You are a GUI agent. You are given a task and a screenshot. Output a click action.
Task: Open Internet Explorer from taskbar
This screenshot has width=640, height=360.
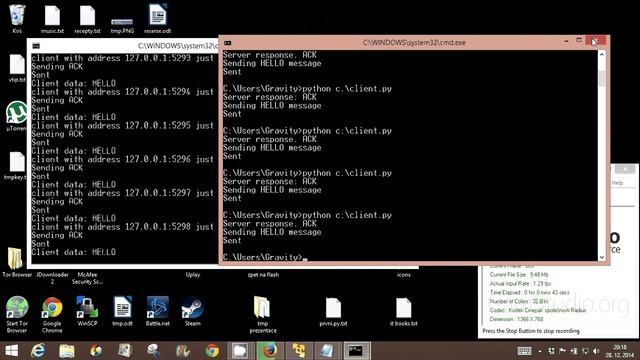tap(38, 351)
